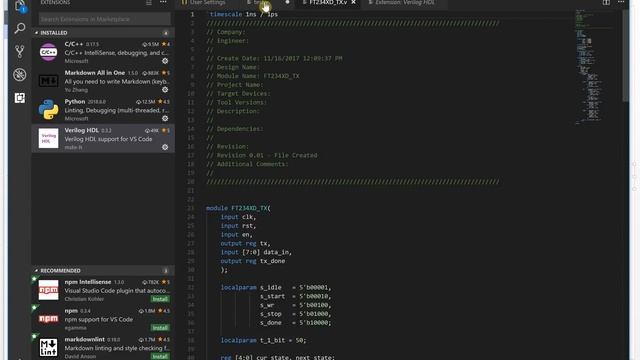Click the 'output reg tx_done' line
The height and width of the screenshot is (360, 640).
click(253, 261)
